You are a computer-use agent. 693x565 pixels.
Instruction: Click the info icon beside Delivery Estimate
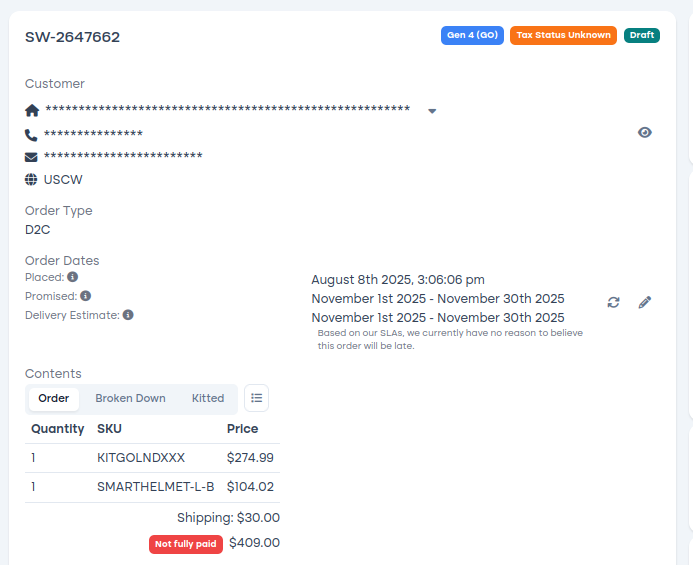click(128, 315)
